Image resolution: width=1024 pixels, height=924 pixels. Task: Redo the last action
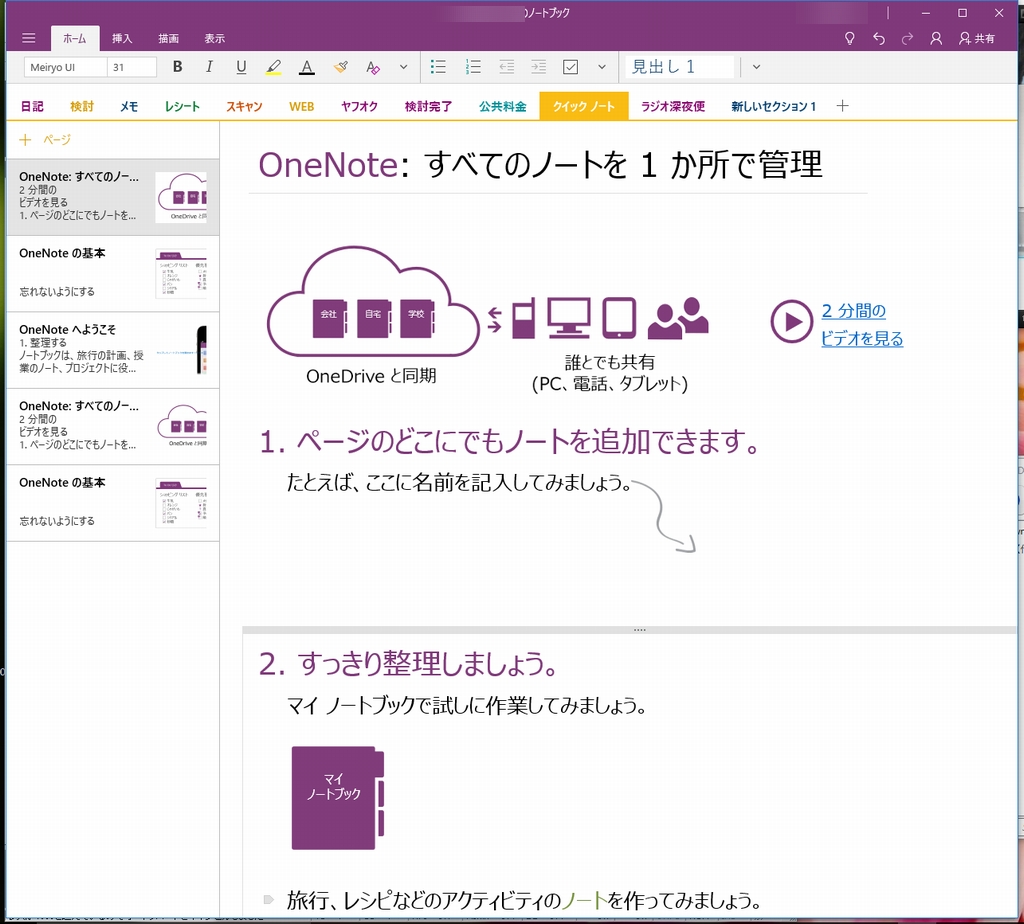907,39
